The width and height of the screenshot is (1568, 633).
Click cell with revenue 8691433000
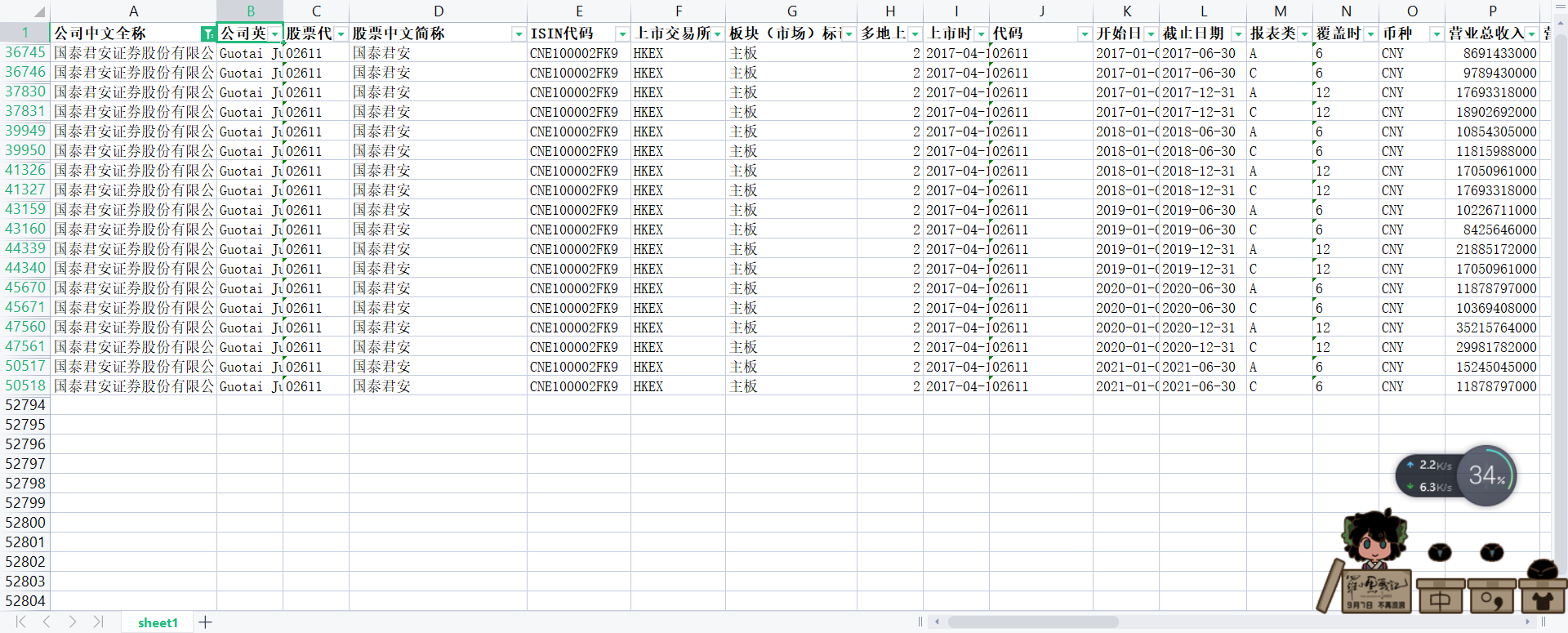pos(1493,53)
